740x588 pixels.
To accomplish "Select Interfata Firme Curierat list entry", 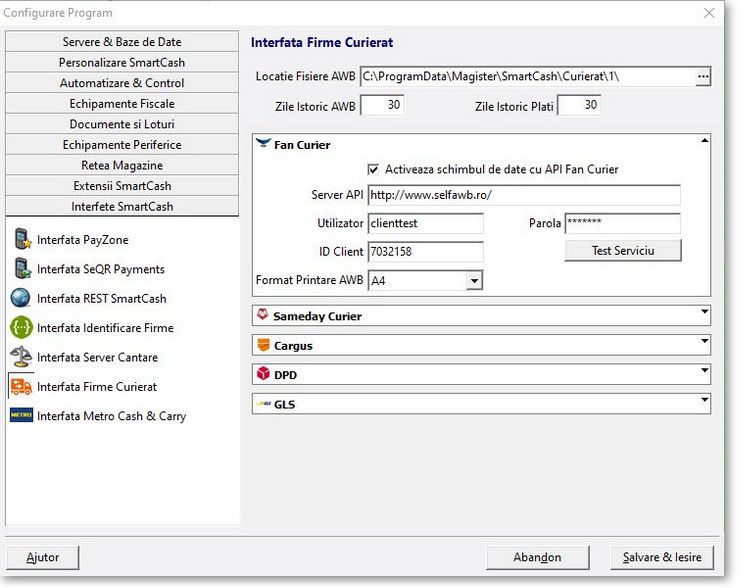I will pyautogui.click(x=97, y=386).
